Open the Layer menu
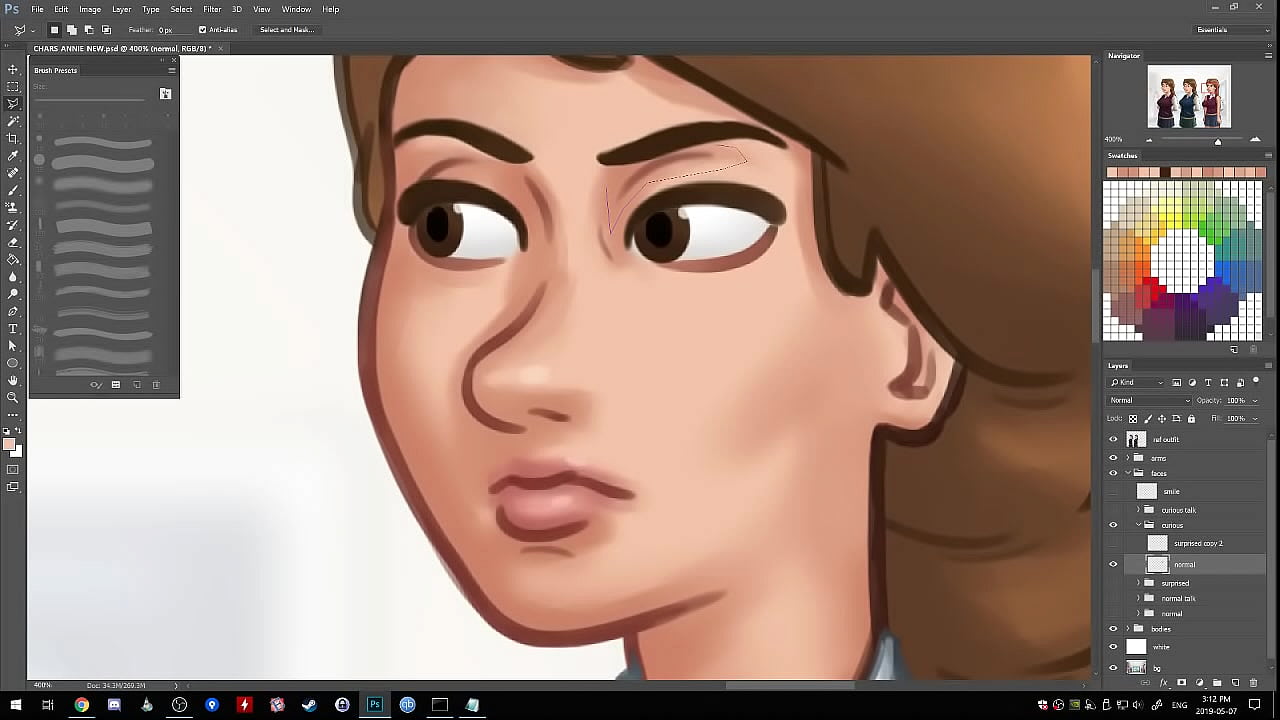 (121, 9)
